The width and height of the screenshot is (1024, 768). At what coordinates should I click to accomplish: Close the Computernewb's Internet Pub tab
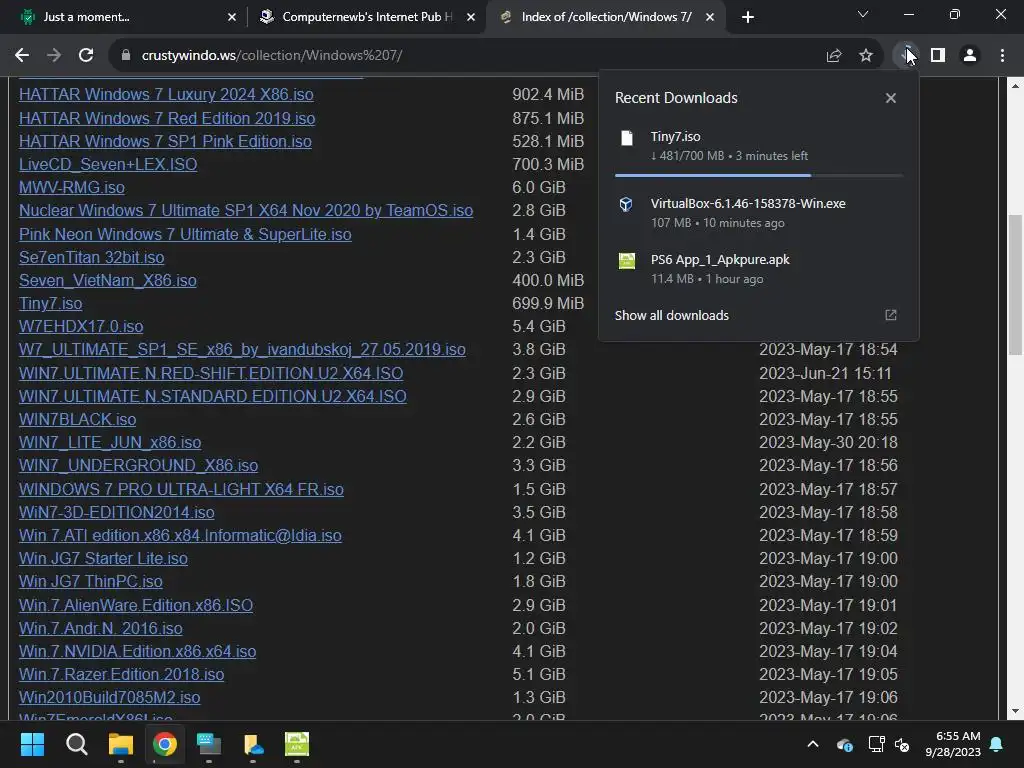coord(471,17)
